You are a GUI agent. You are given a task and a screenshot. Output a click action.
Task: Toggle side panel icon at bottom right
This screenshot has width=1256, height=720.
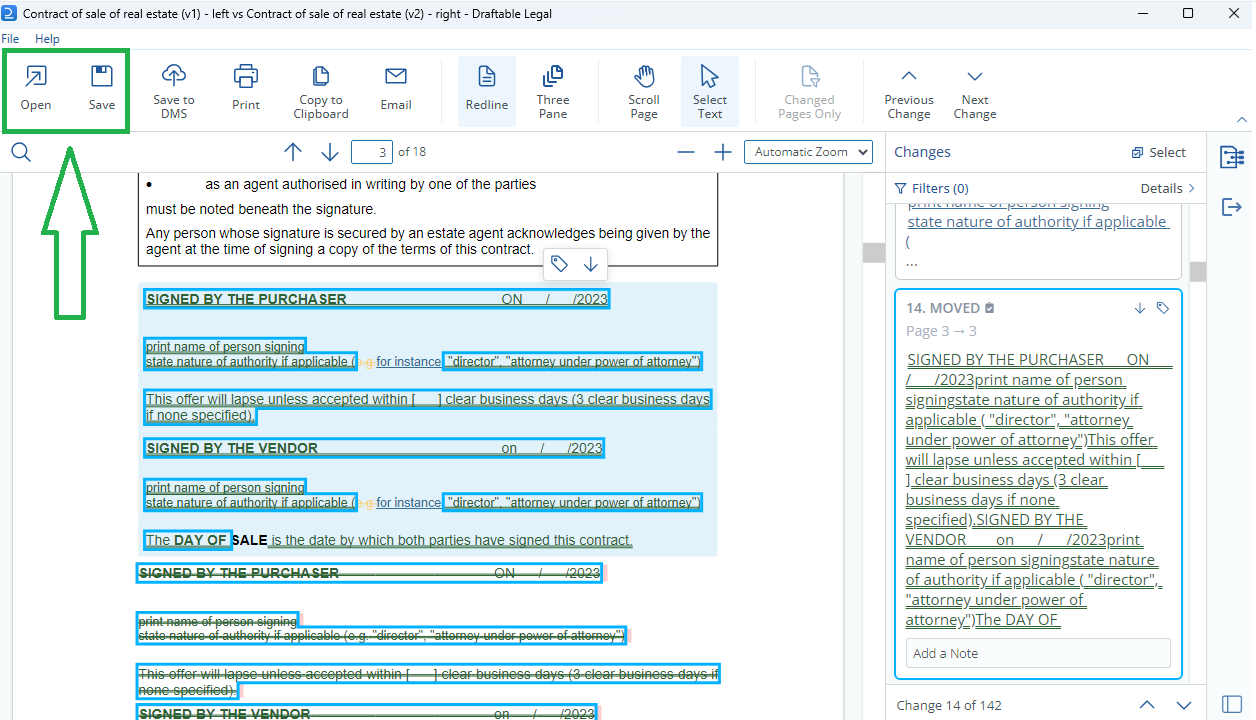pos(1231,705)
